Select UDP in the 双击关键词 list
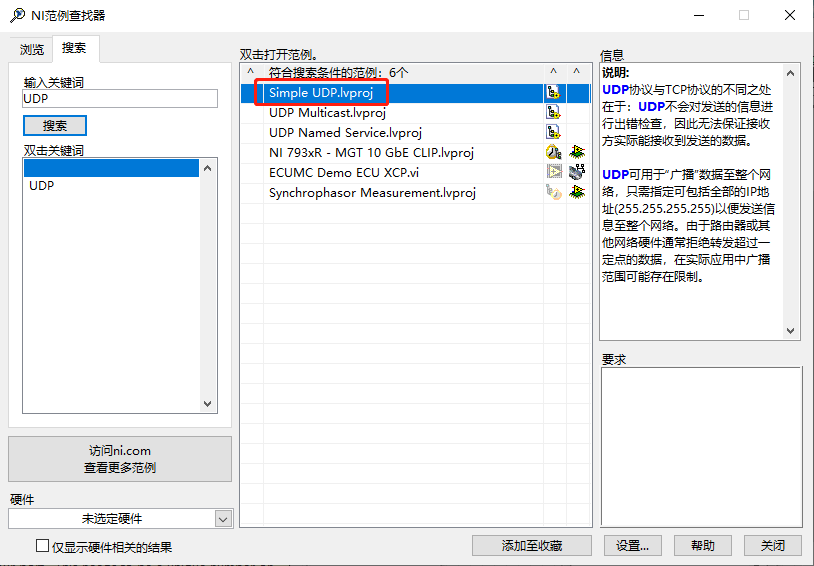Image resolution: width=814 pixels, height=566 pixels. (42, 185)
